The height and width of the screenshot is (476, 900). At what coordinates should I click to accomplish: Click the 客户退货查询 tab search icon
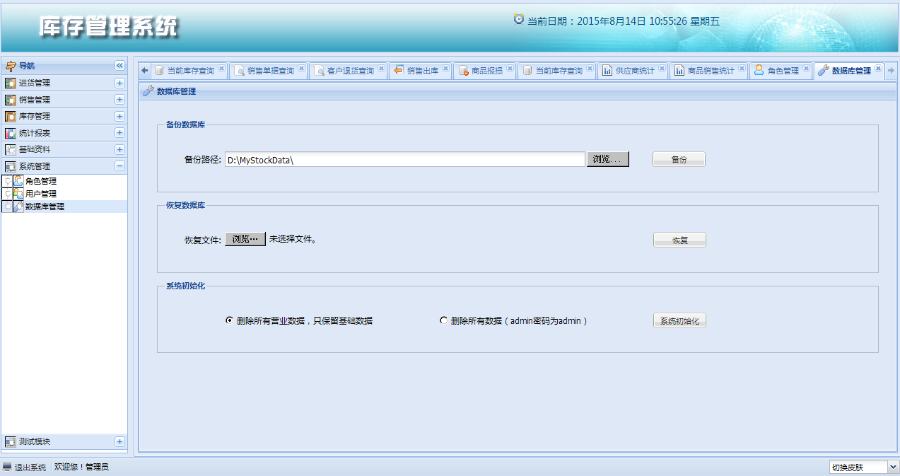pyautogui.click(x=319, y=71)
